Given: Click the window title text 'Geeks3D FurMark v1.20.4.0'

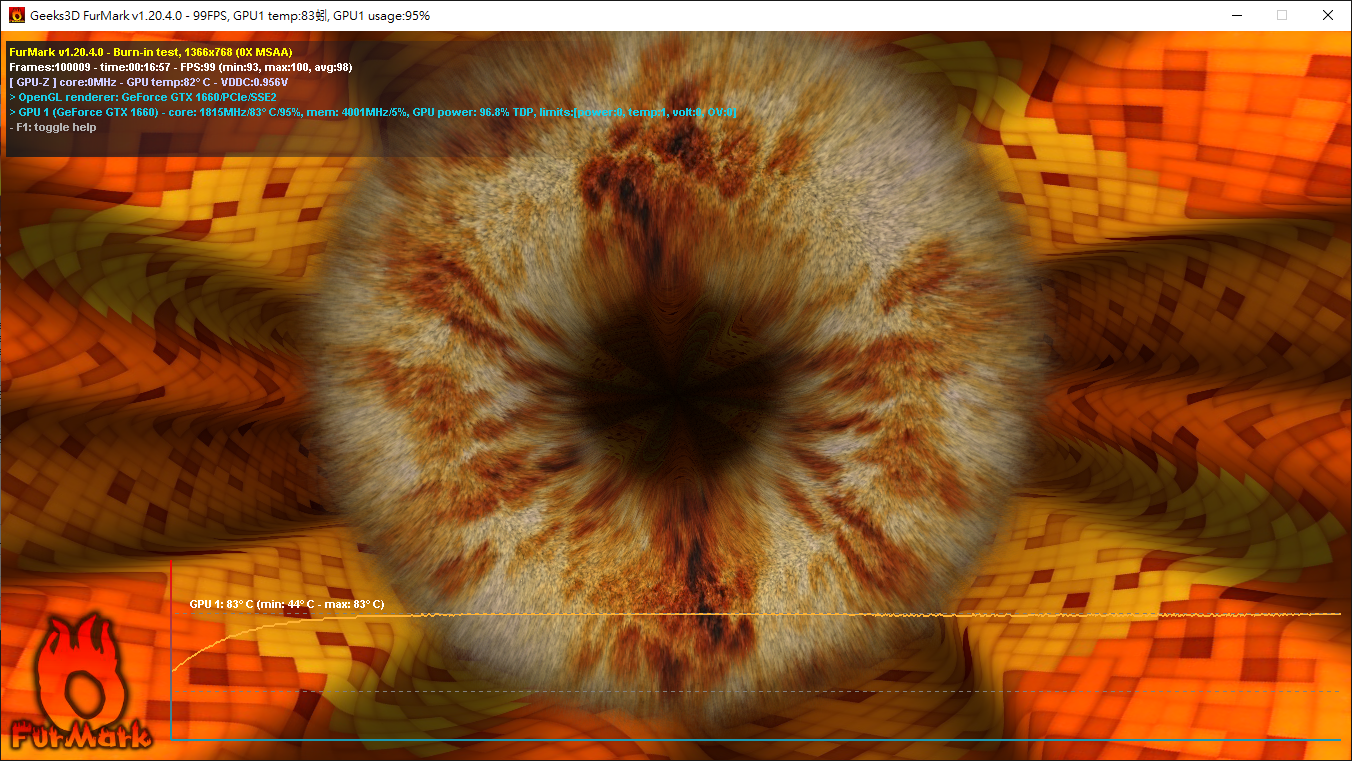Looking at the screenshot, I should pos(108,16).
